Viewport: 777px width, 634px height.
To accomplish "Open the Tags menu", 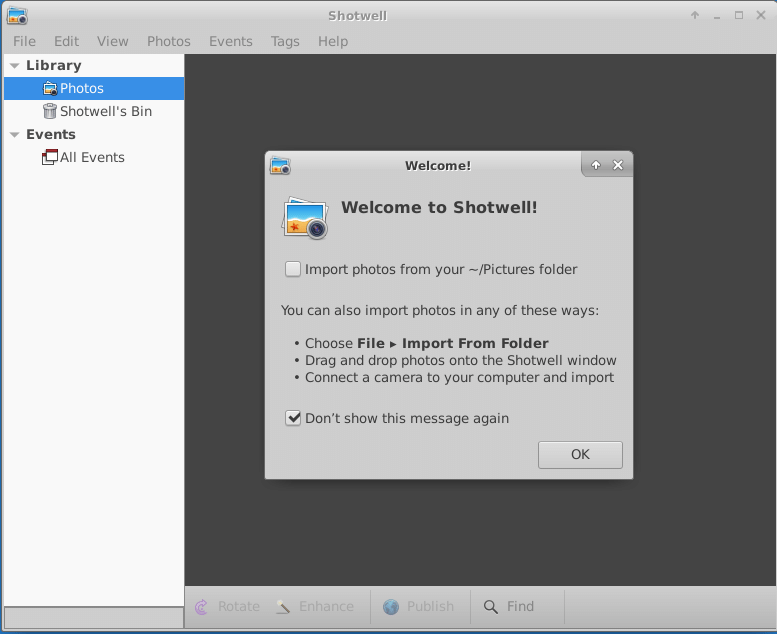I will click(285, 41).
